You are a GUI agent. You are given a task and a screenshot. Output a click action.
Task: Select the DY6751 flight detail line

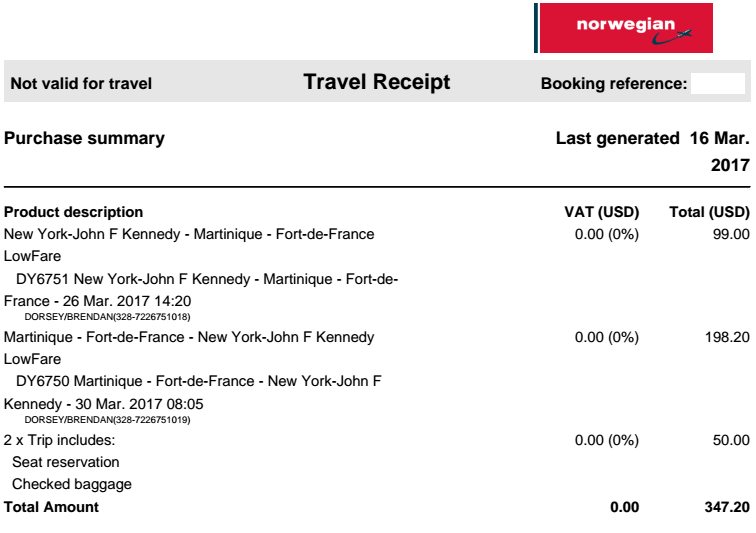pyautogui.click(x=201, y=290)
